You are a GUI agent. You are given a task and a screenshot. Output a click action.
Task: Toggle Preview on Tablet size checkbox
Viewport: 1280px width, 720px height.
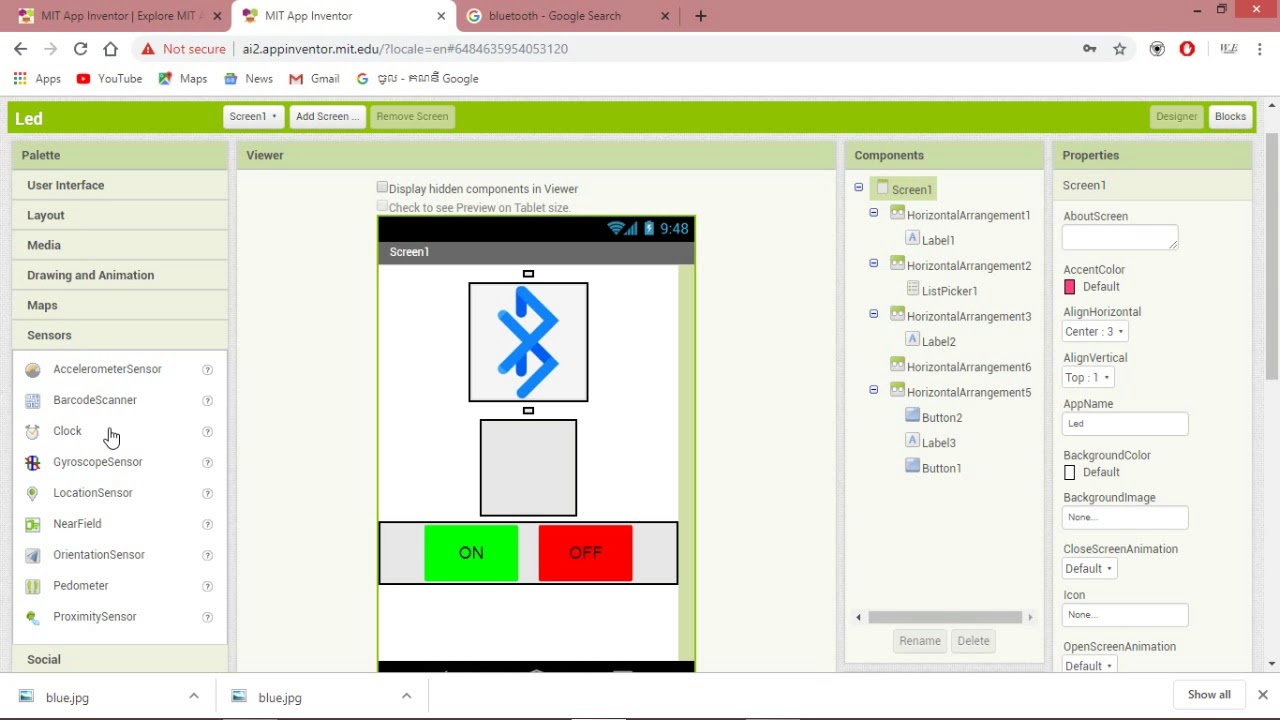(382, 207)
